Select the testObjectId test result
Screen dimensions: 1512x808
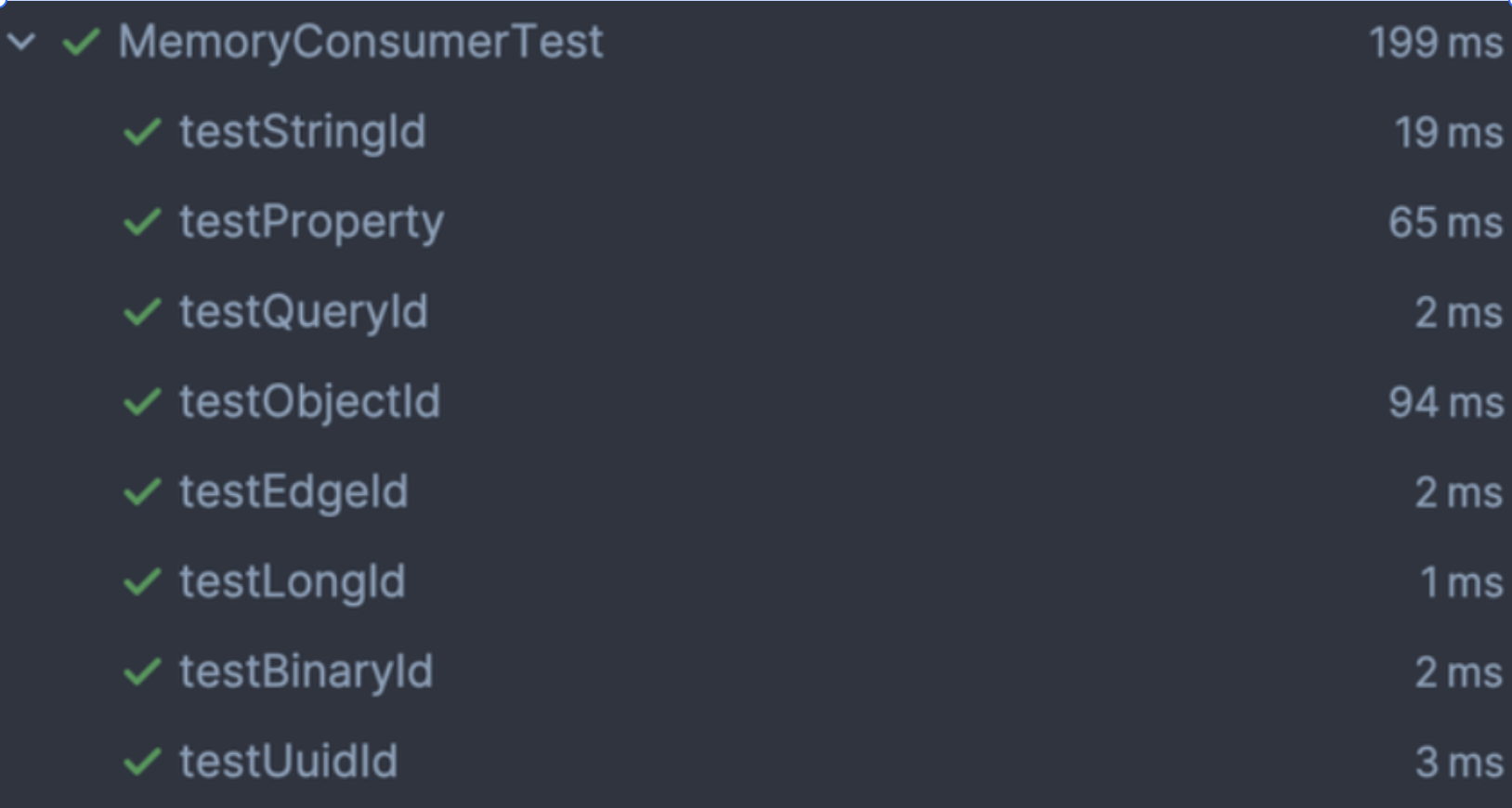click(x=309, y=402)
